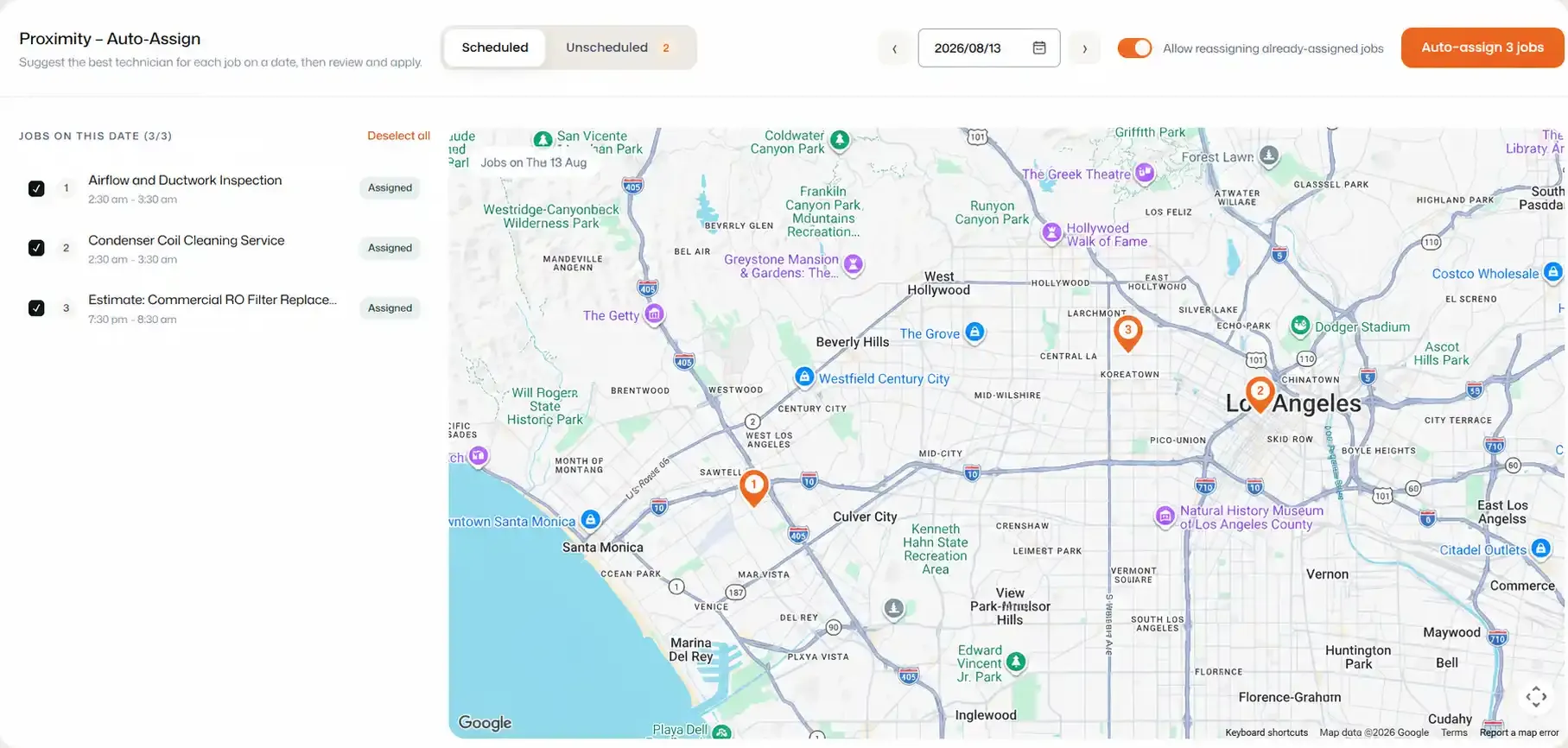The image size is (1568, 748).
Task: Open Keyboard shortcuts on map
Action: coord(1266,732)
